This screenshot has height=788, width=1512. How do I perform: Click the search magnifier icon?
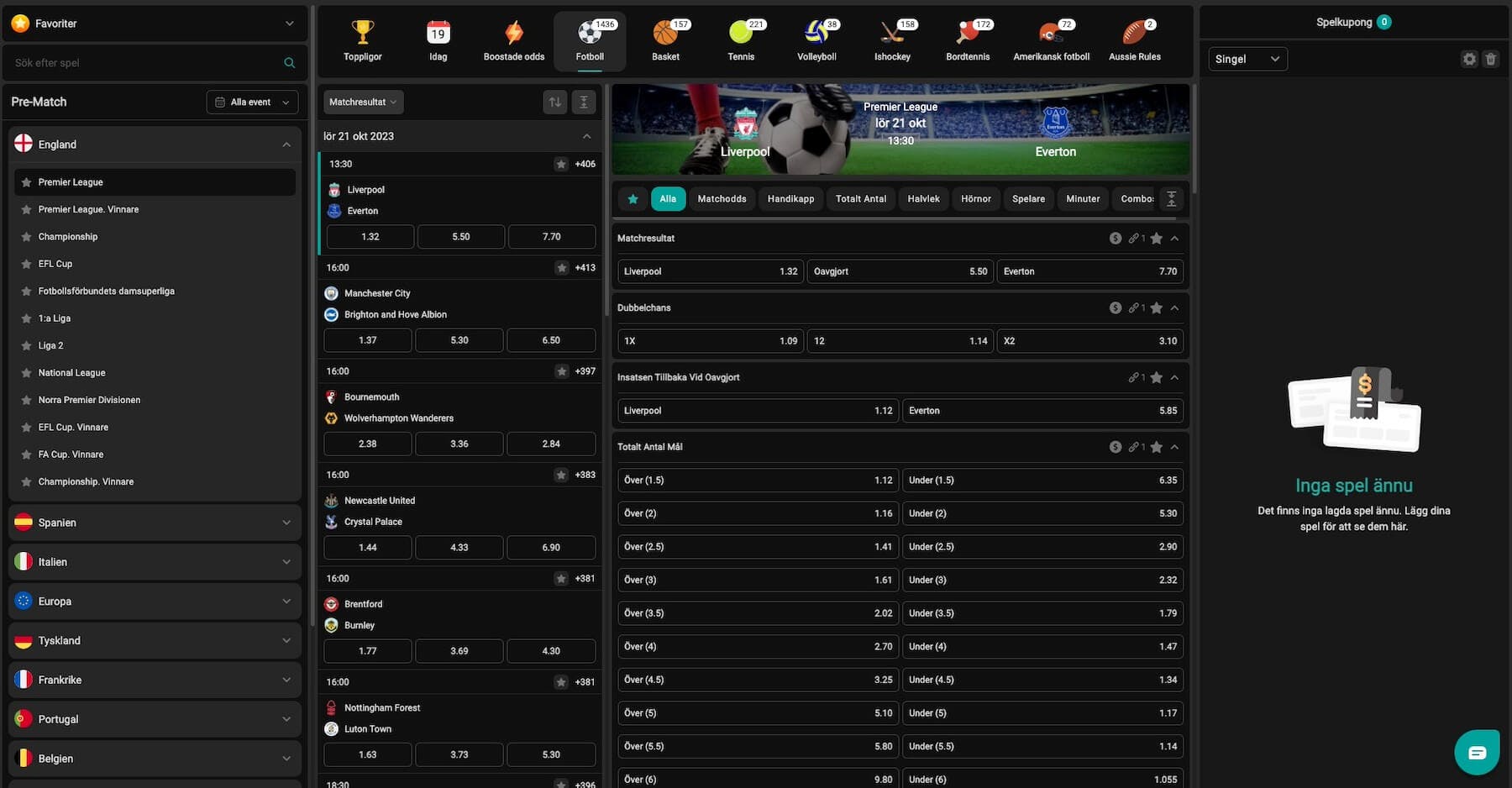point(289,63)
